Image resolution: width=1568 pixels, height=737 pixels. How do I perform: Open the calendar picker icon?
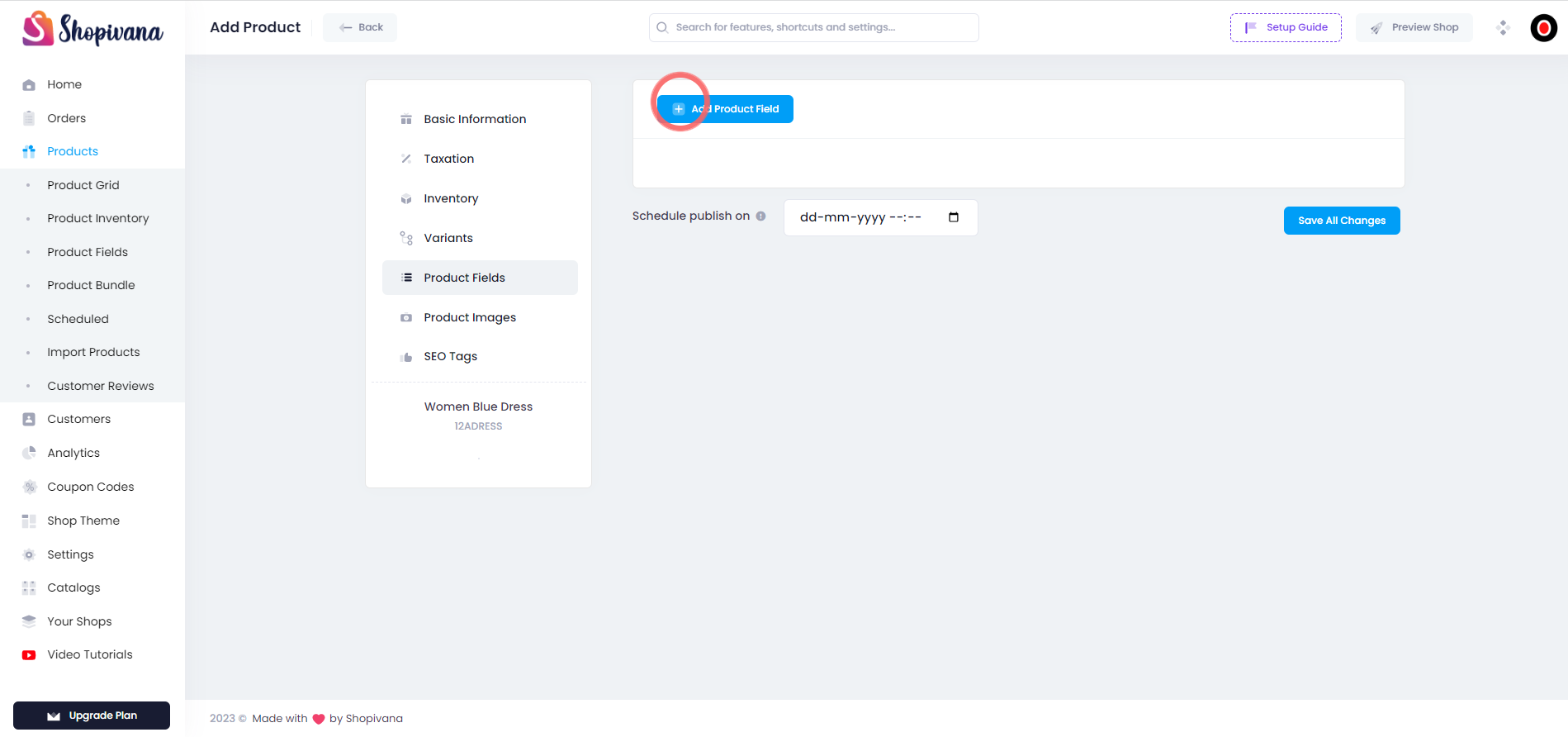point(954,217)
